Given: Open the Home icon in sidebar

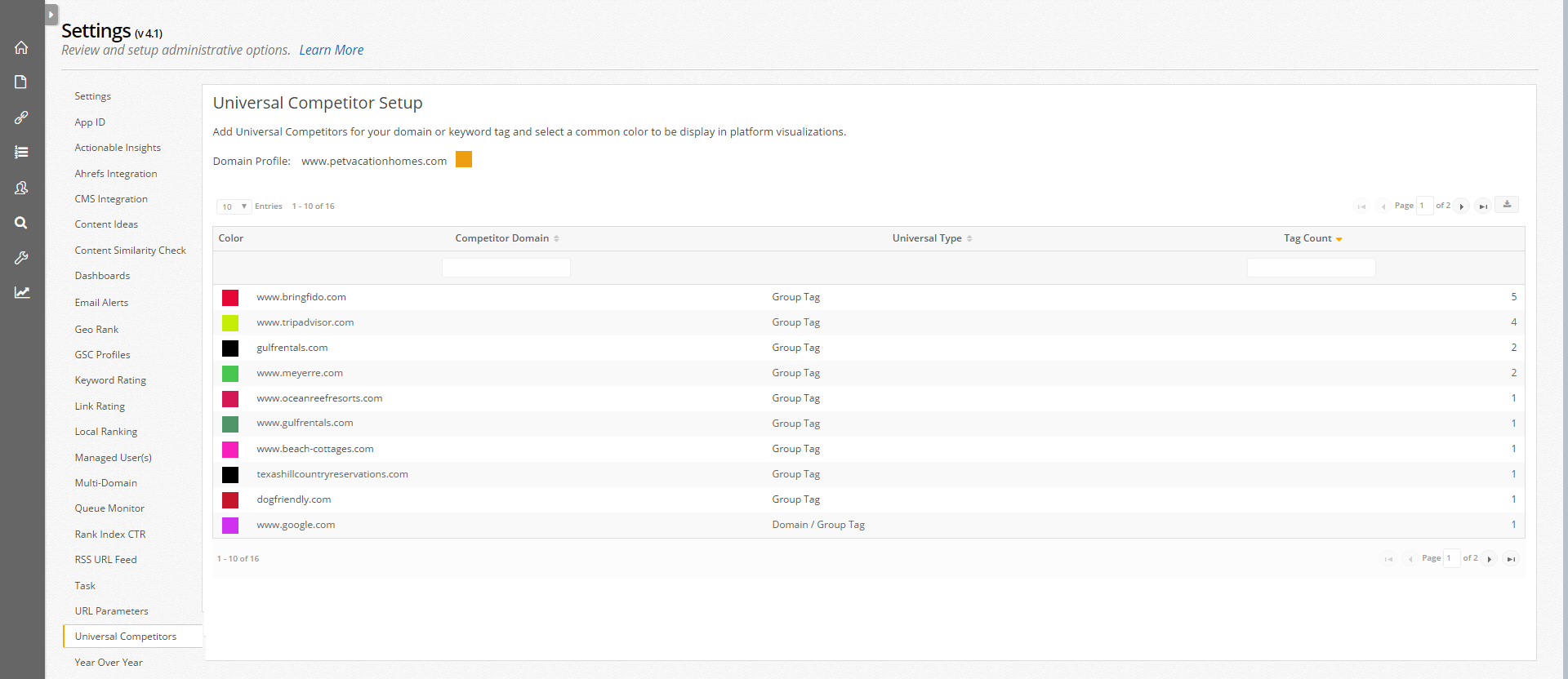Looking at the screenshot, I should (x=21, y=47).
